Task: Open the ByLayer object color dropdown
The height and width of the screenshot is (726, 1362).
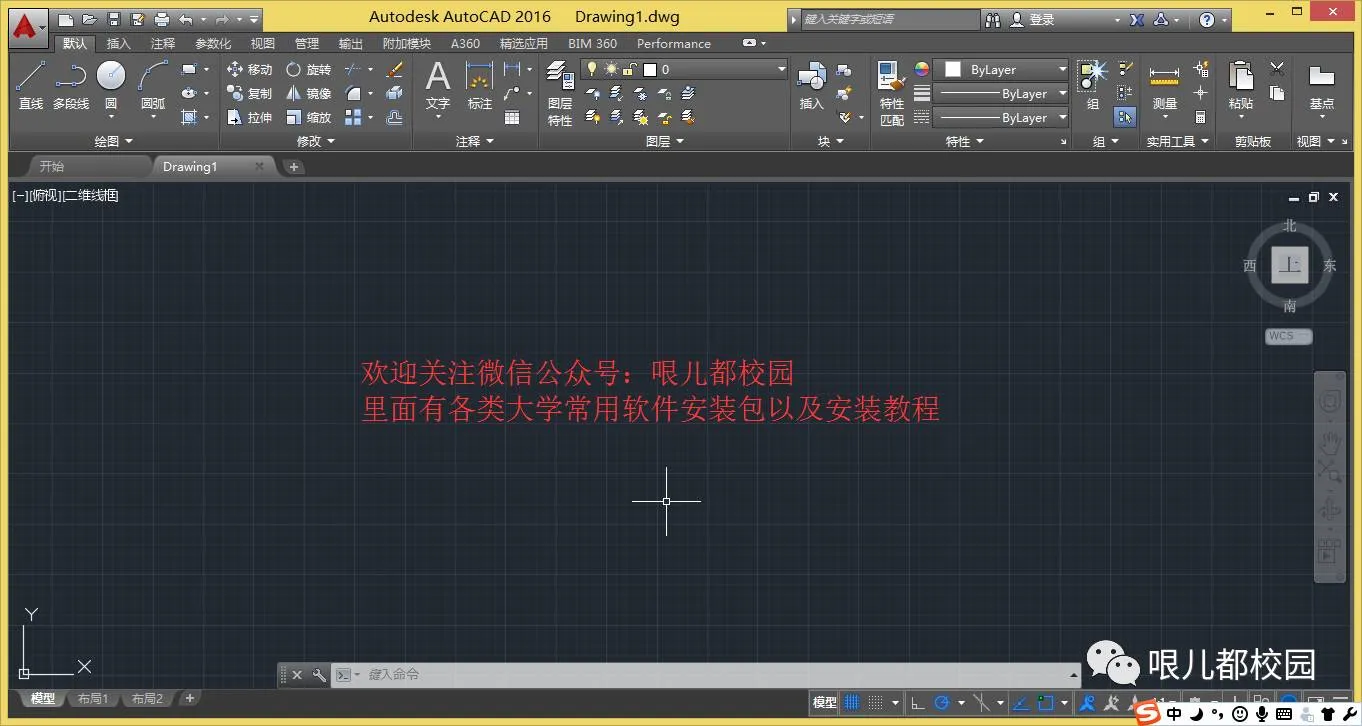Action: coord(1003,69)
